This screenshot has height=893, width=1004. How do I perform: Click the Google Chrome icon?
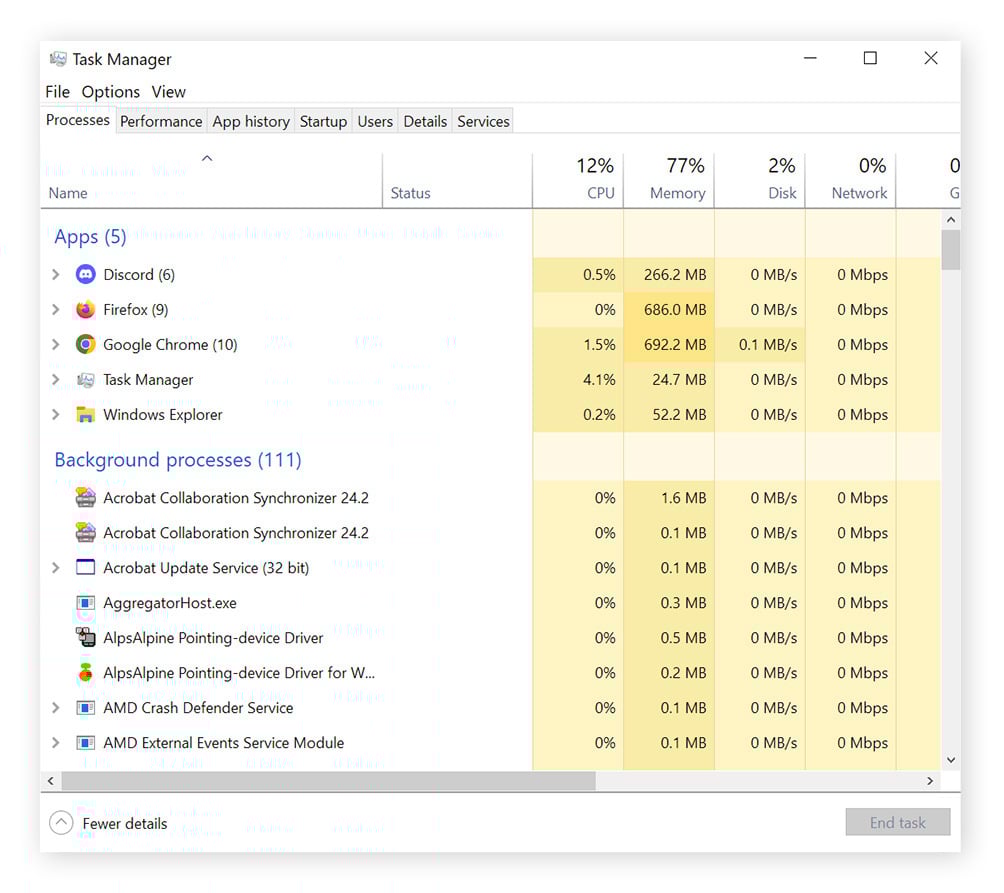(84, 344)
